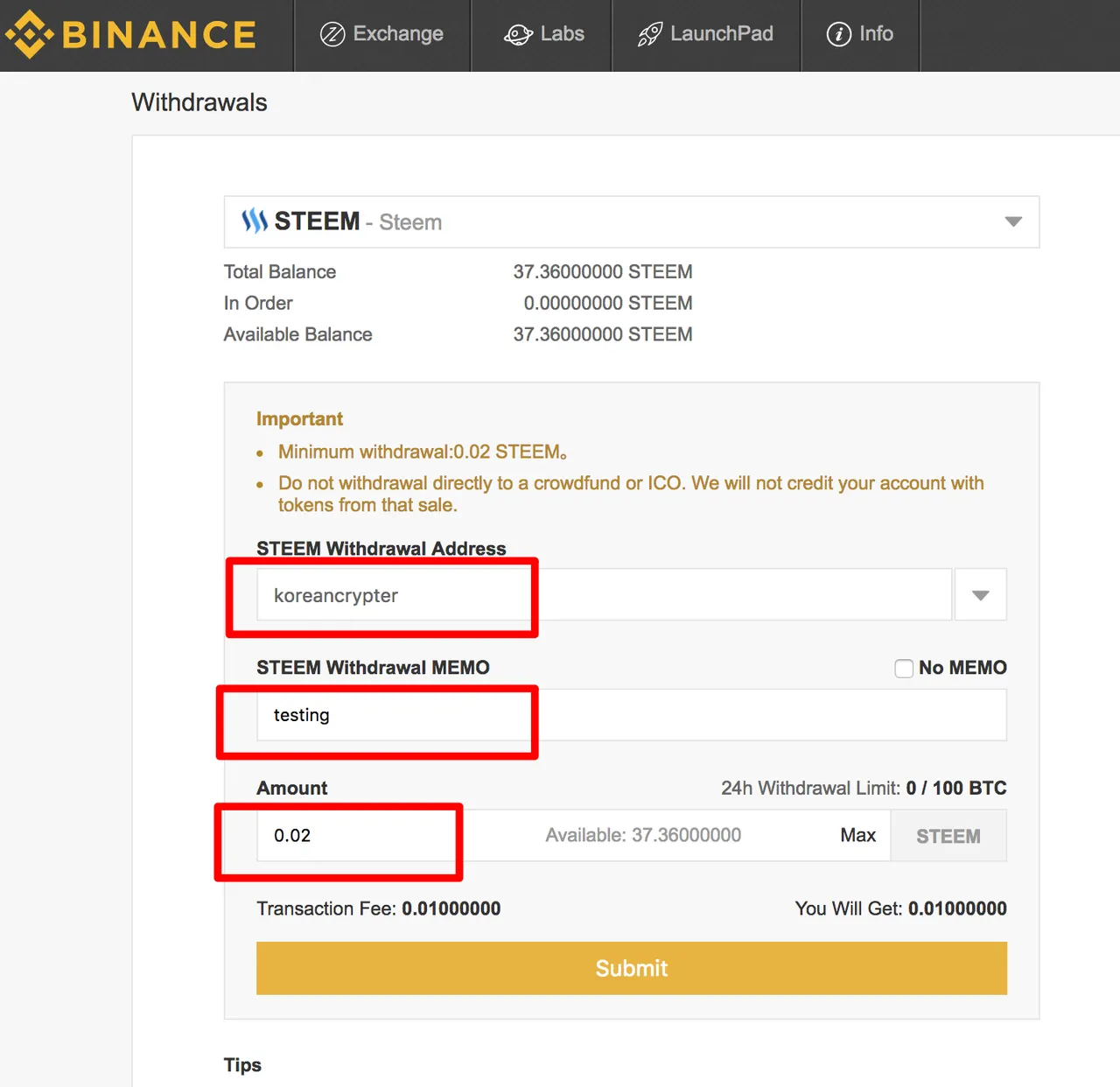Click the Total Balance value 37.36000000 STEEM
Image resolution: width=1120 pixels, height=1087 pixels.
[603, 272]
